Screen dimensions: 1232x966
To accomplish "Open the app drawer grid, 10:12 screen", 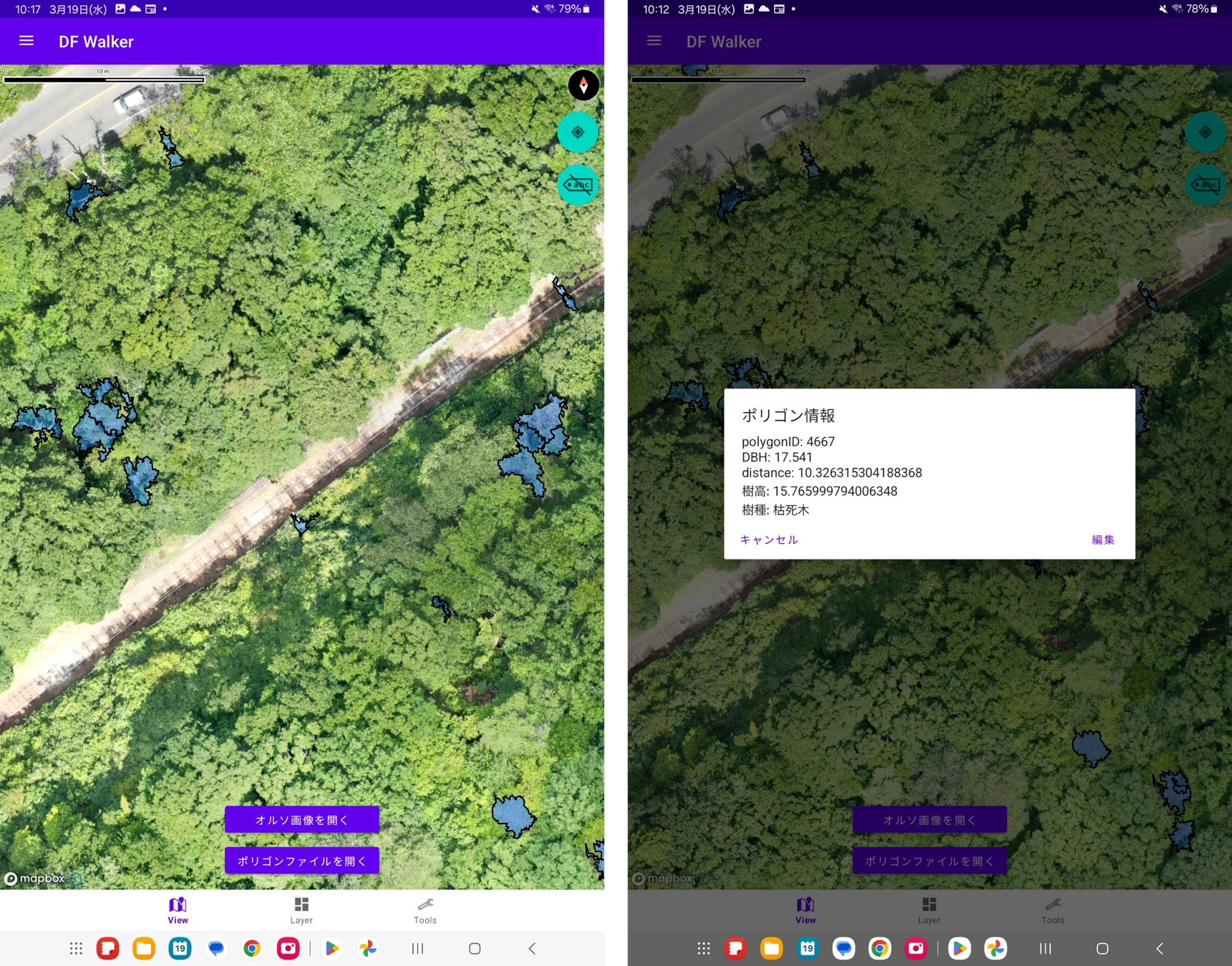I will 704,948.
